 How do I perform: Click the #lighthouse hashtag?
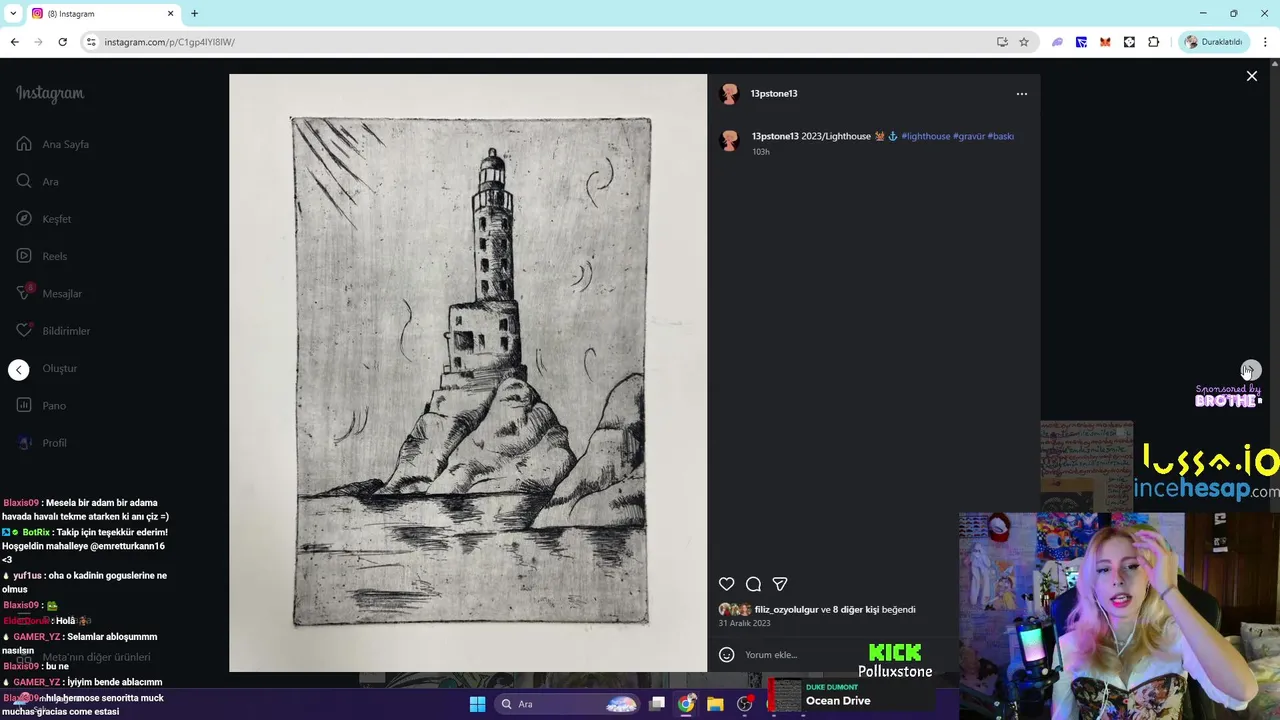pos(925,136)
